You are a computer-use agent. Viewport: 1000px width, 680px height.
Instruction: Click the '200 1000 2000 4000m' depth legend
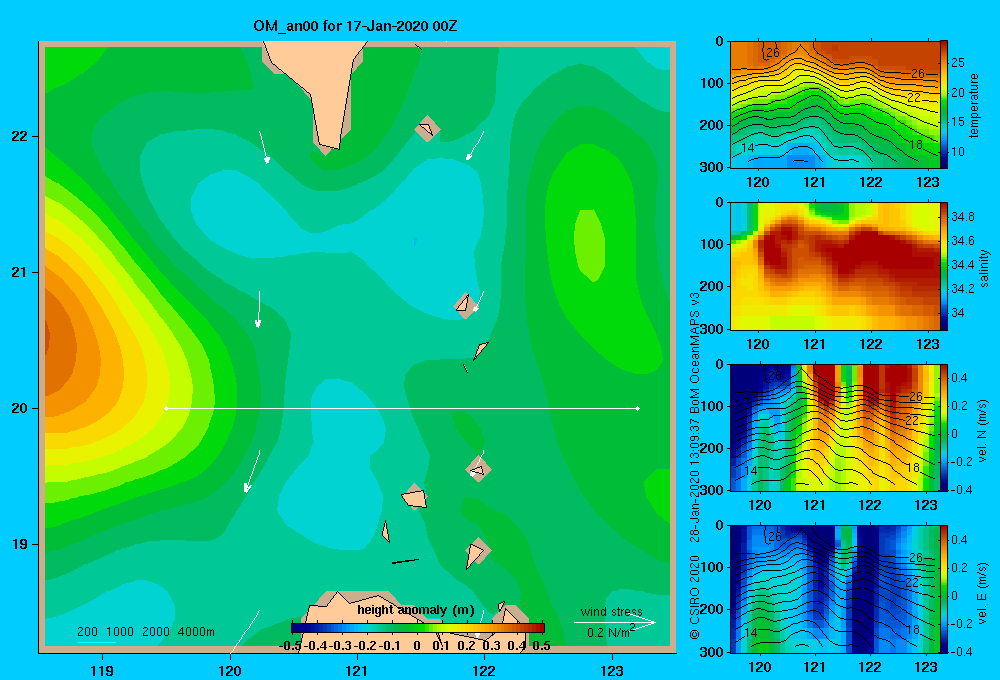[x=146, y=632]
